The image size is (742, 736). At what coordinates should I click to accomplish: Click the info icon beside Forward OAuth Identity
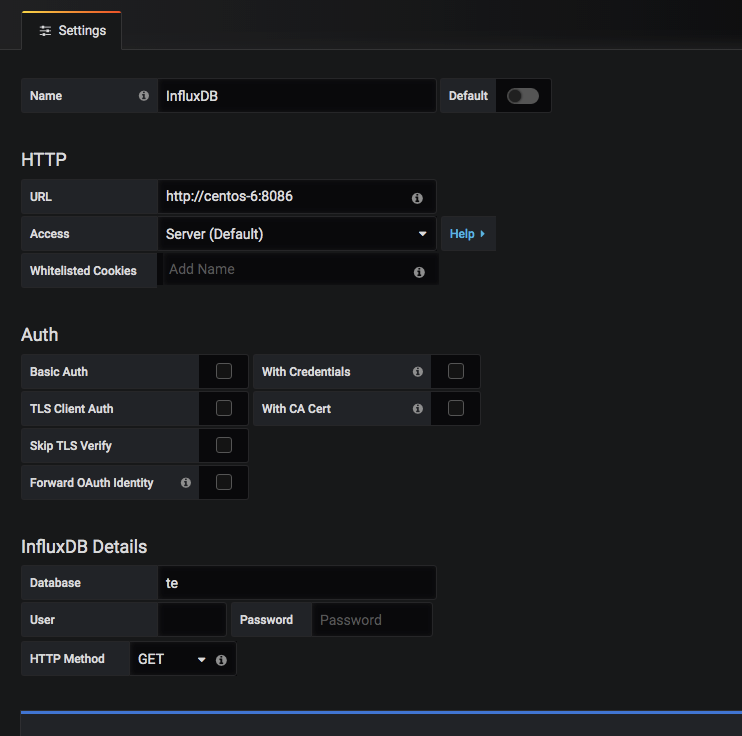(x=186, y=482)
